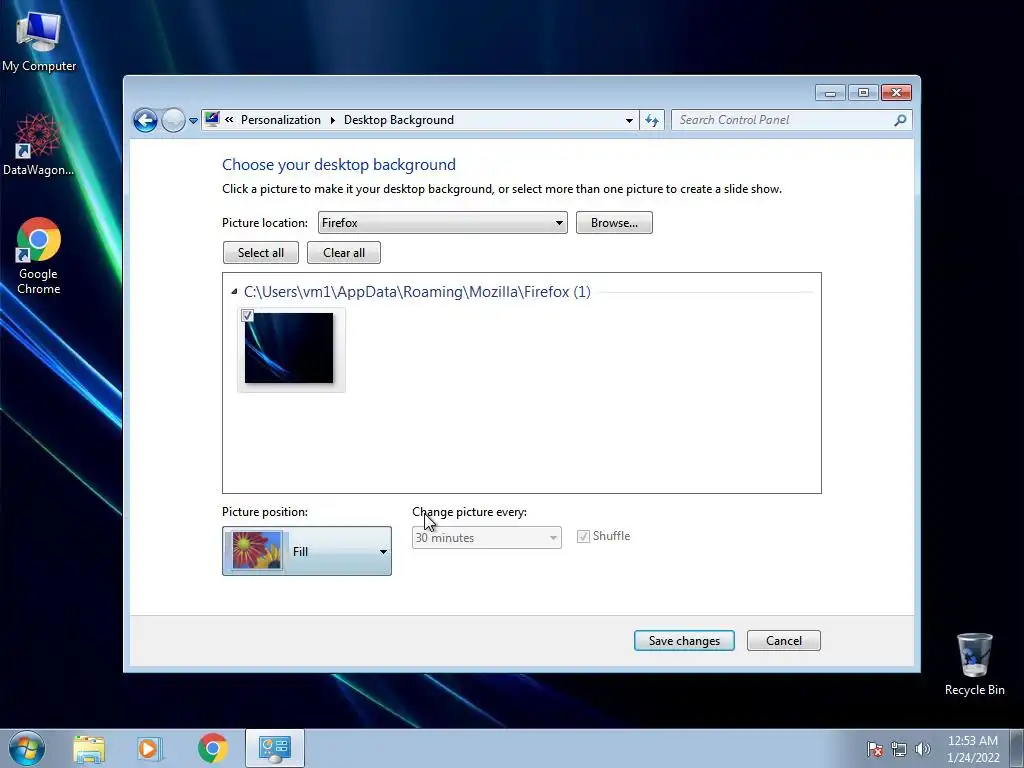This screenshot has height=768, width=1024.
Task: Click the Browse... button
Action: click(x=614, y=223)
